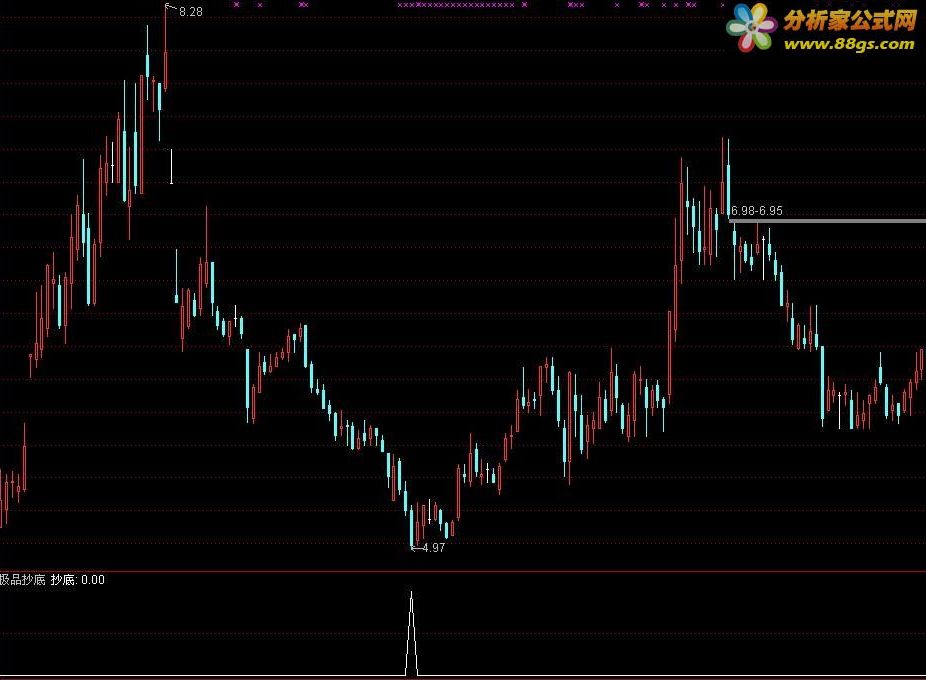Image resolution: width=926 pixels, height=680 pixels.
Task: Click the 极品抄底 indicator name
Action: pos(22,580)
